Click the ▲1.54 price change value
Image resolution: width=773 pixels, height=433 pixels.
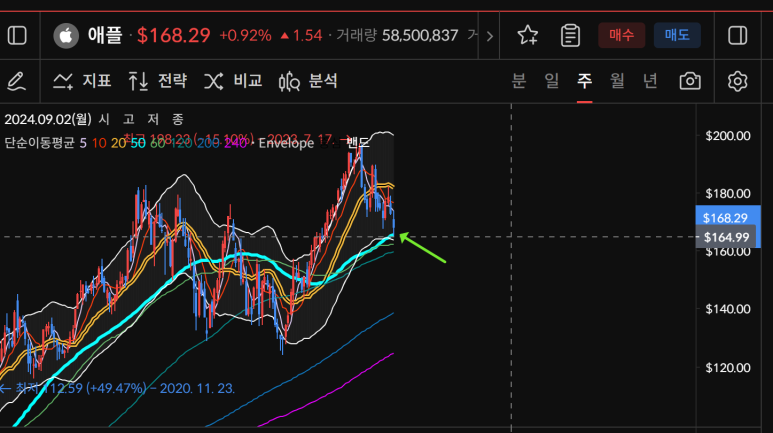tap(301, 36)
